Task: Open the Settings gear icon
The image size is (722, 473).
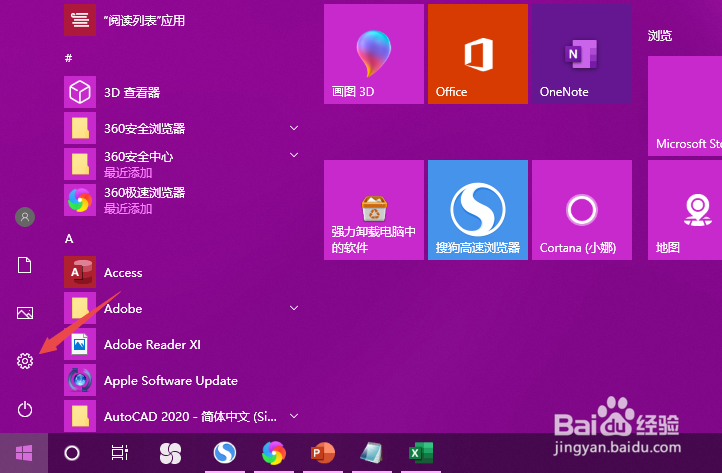Action: (x=25, y=361)
